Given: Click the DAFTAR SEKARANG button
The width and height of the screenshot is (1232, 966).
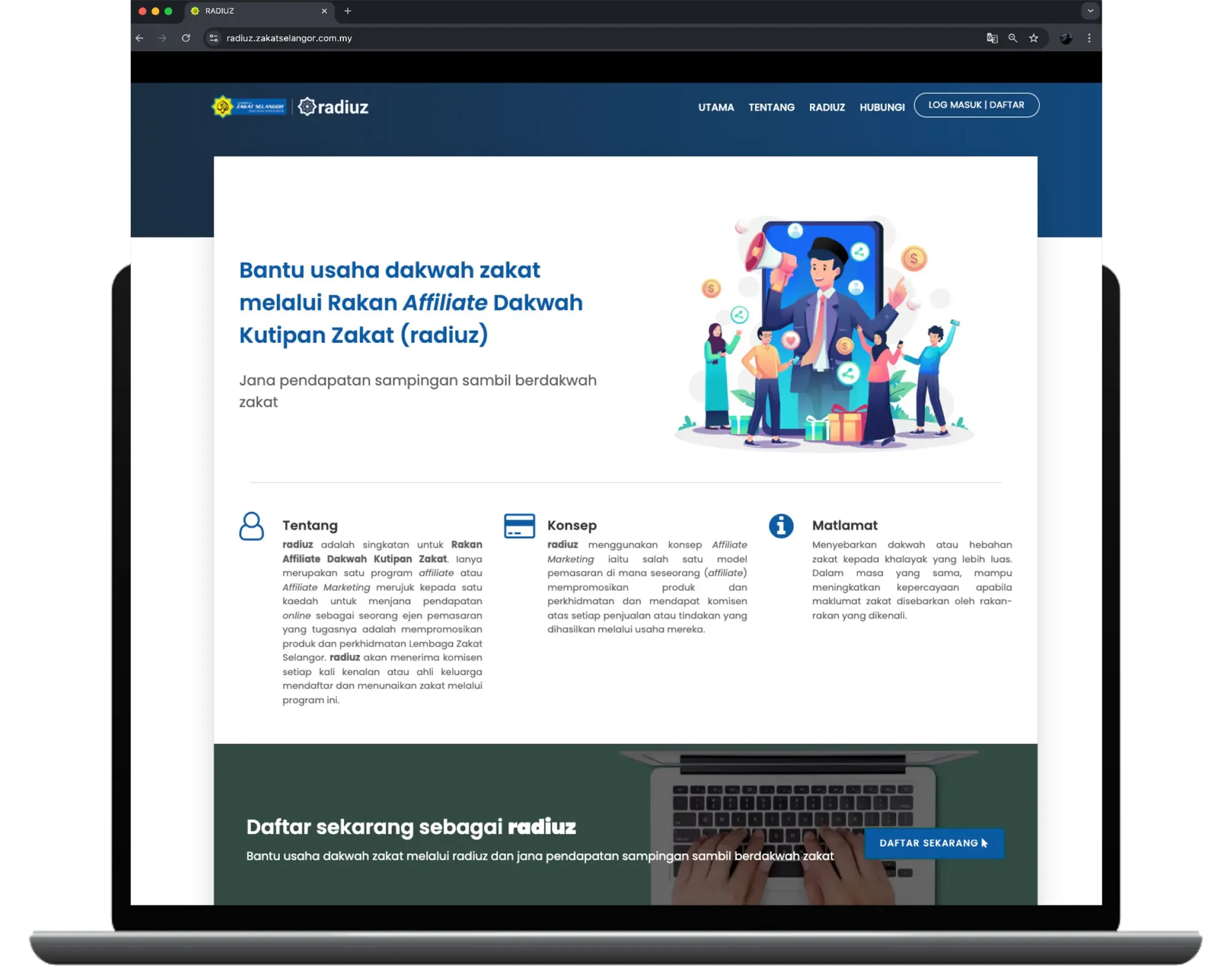Looking at the screenshot, I should [x=934, y=843].
